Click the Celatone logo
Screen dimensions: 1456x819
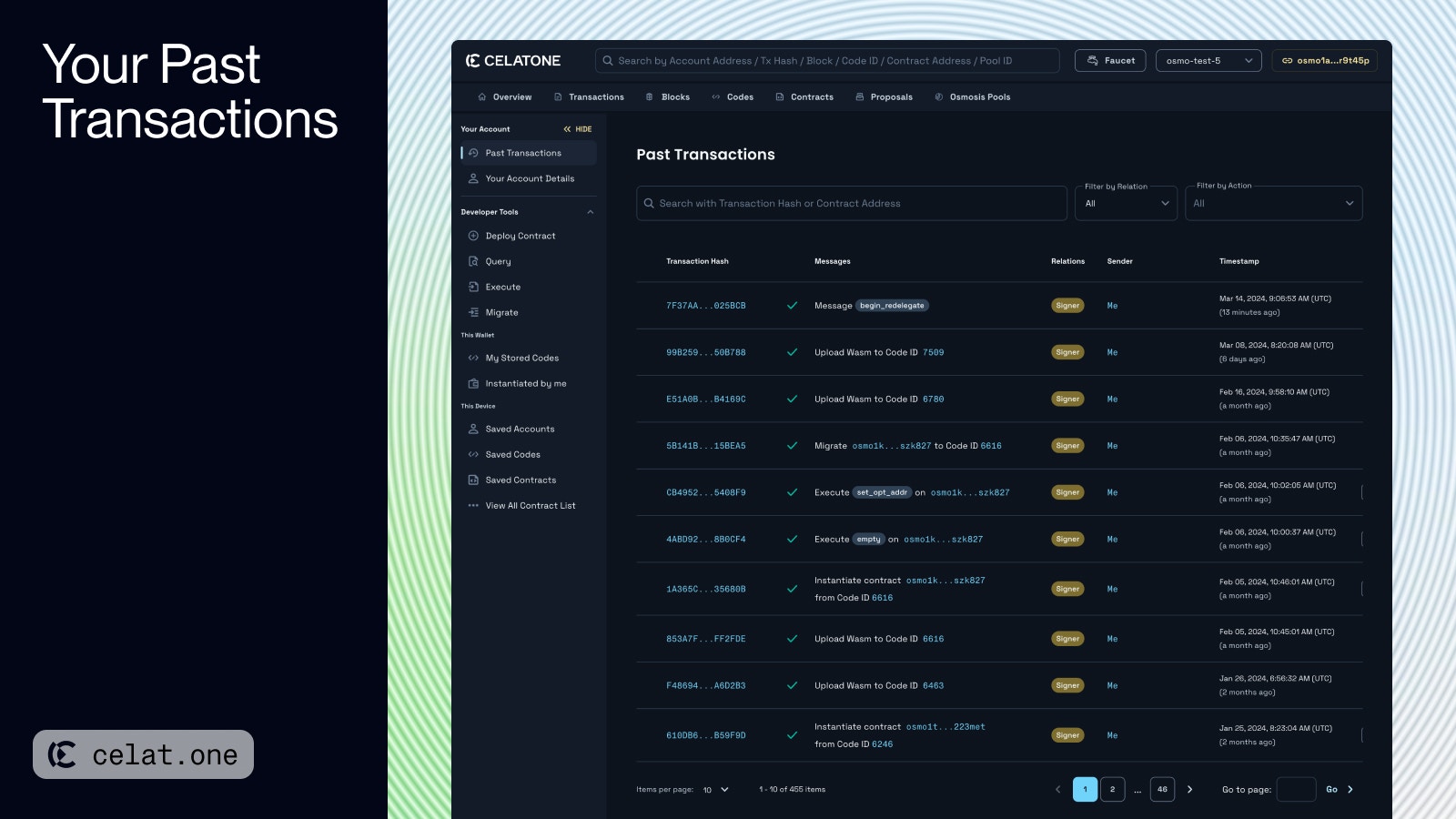[513, 61]
